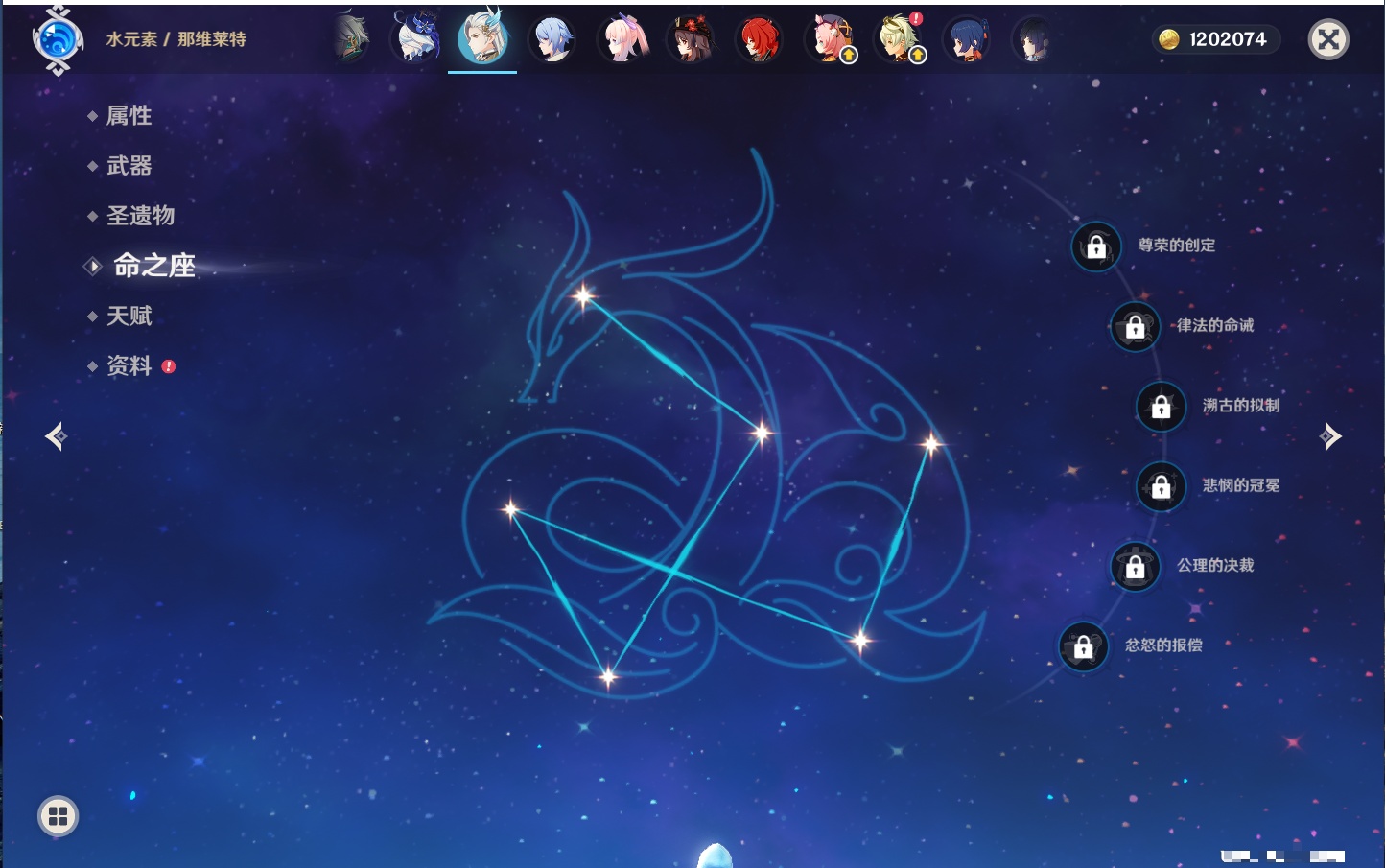
Task: Select the locked 公理的决裁 constellation node
Action: pyautogui.click(x=1135, y=567)
